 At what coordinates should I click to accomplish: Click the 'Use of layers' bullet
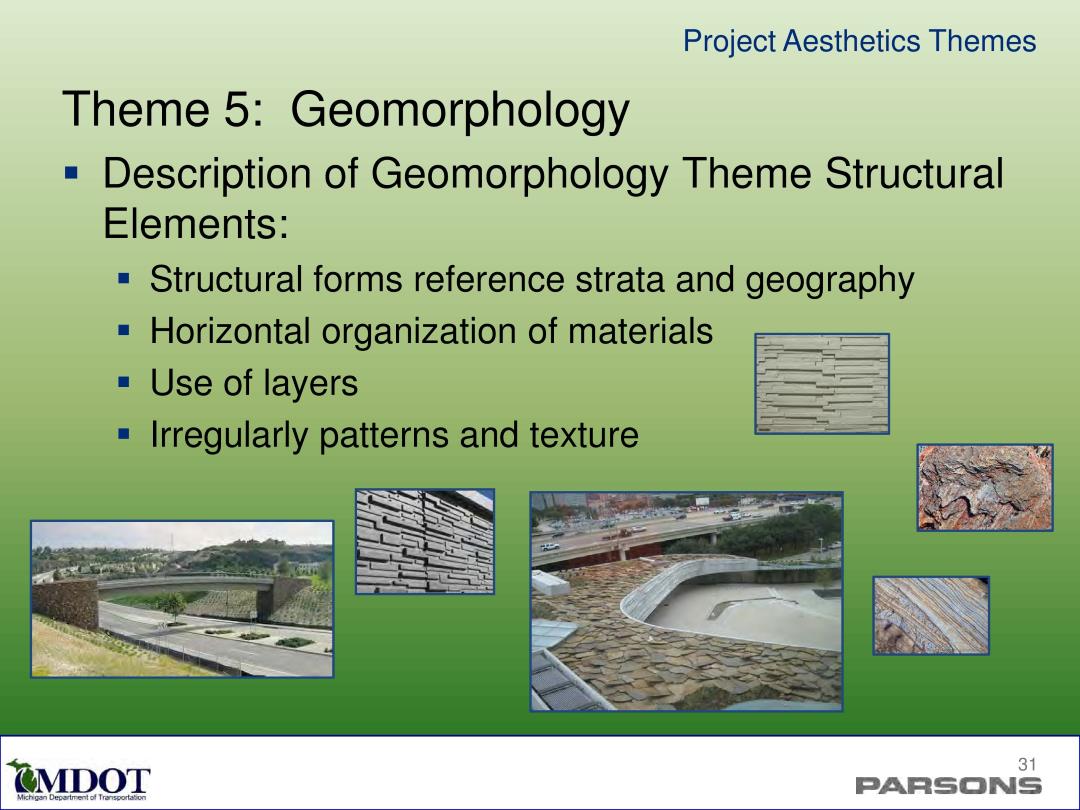pyautogui.click(x=254, y=384)
